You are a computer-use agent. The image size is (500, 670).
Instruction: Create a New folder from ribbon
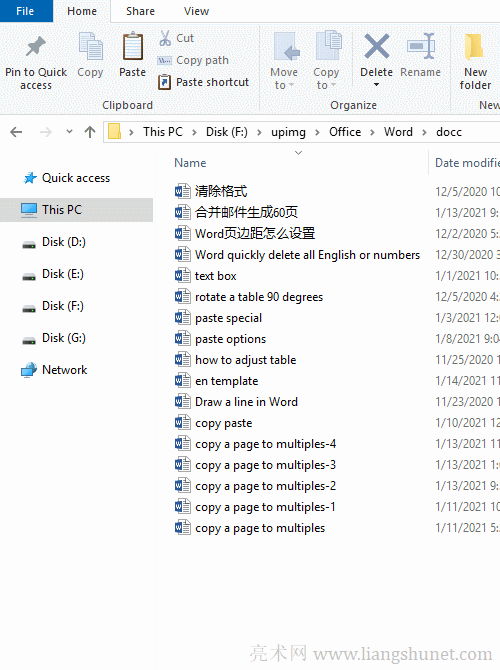click(475, 60)
